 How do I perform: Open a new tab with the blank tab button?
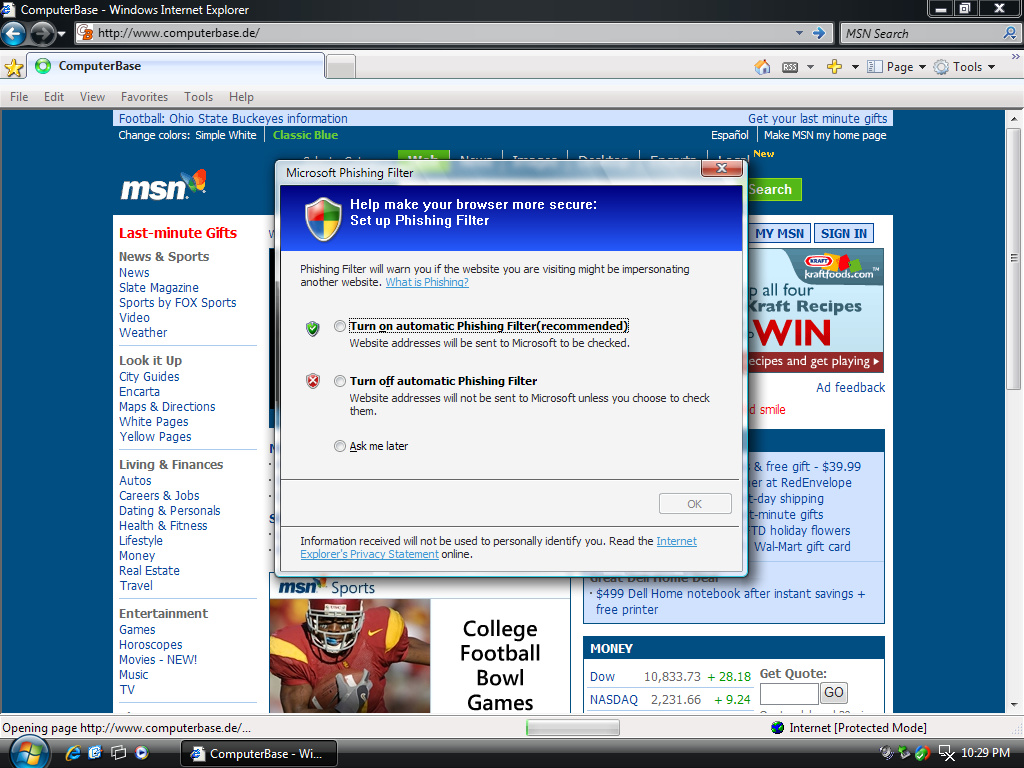(340, 67)
